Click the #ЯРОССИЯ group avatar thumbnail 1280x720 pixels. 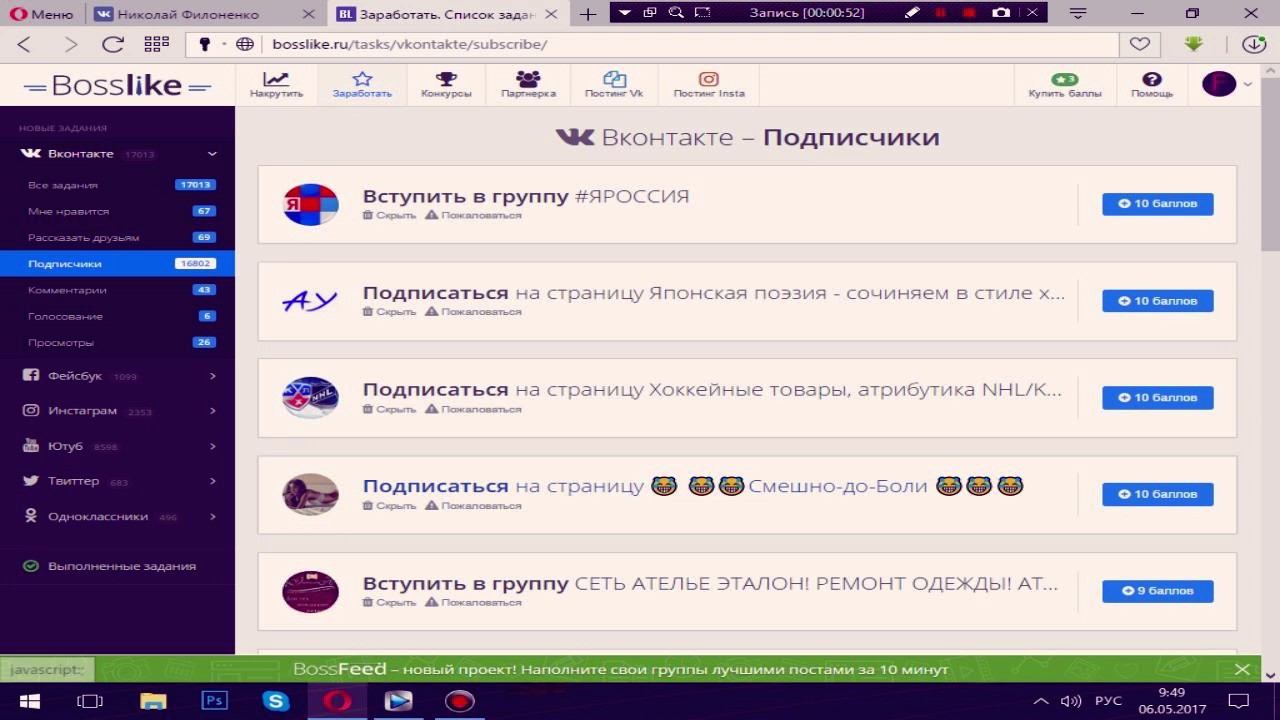[310, 204]
